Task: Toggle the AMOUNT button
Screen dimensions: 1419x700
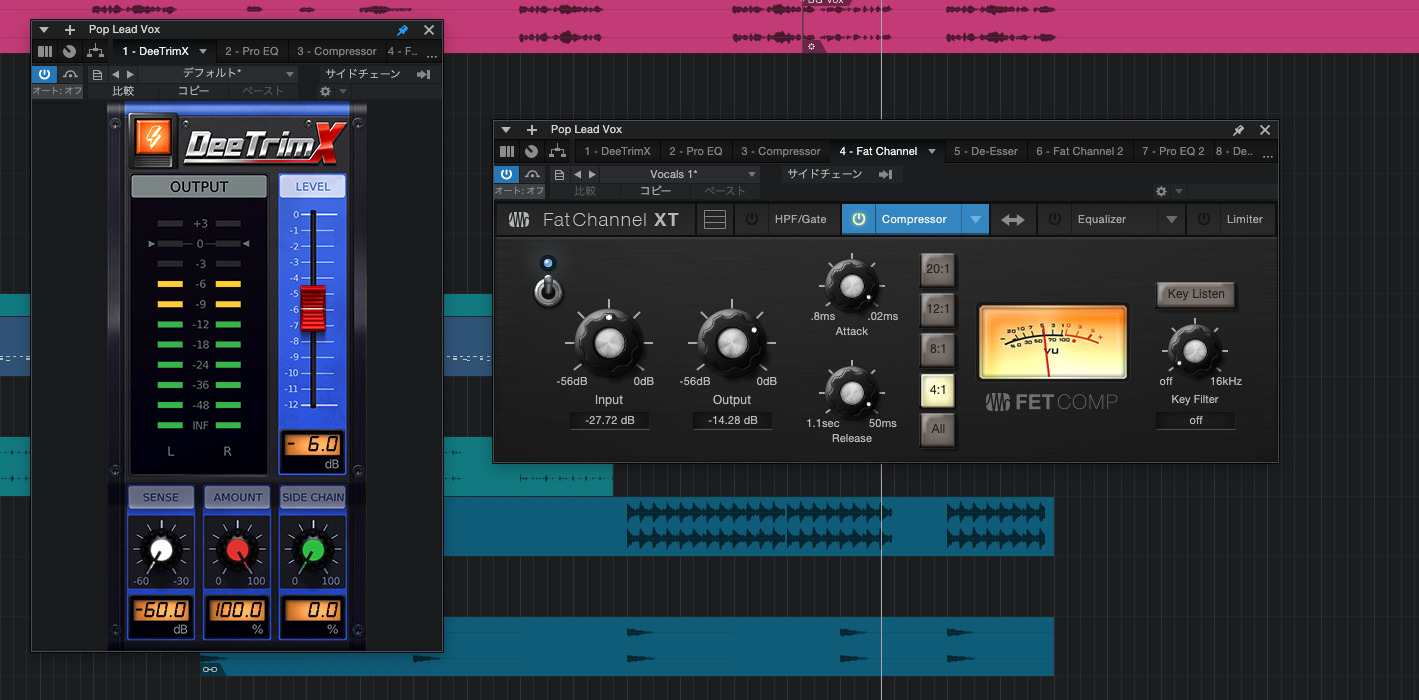Action: pos(237,497)
